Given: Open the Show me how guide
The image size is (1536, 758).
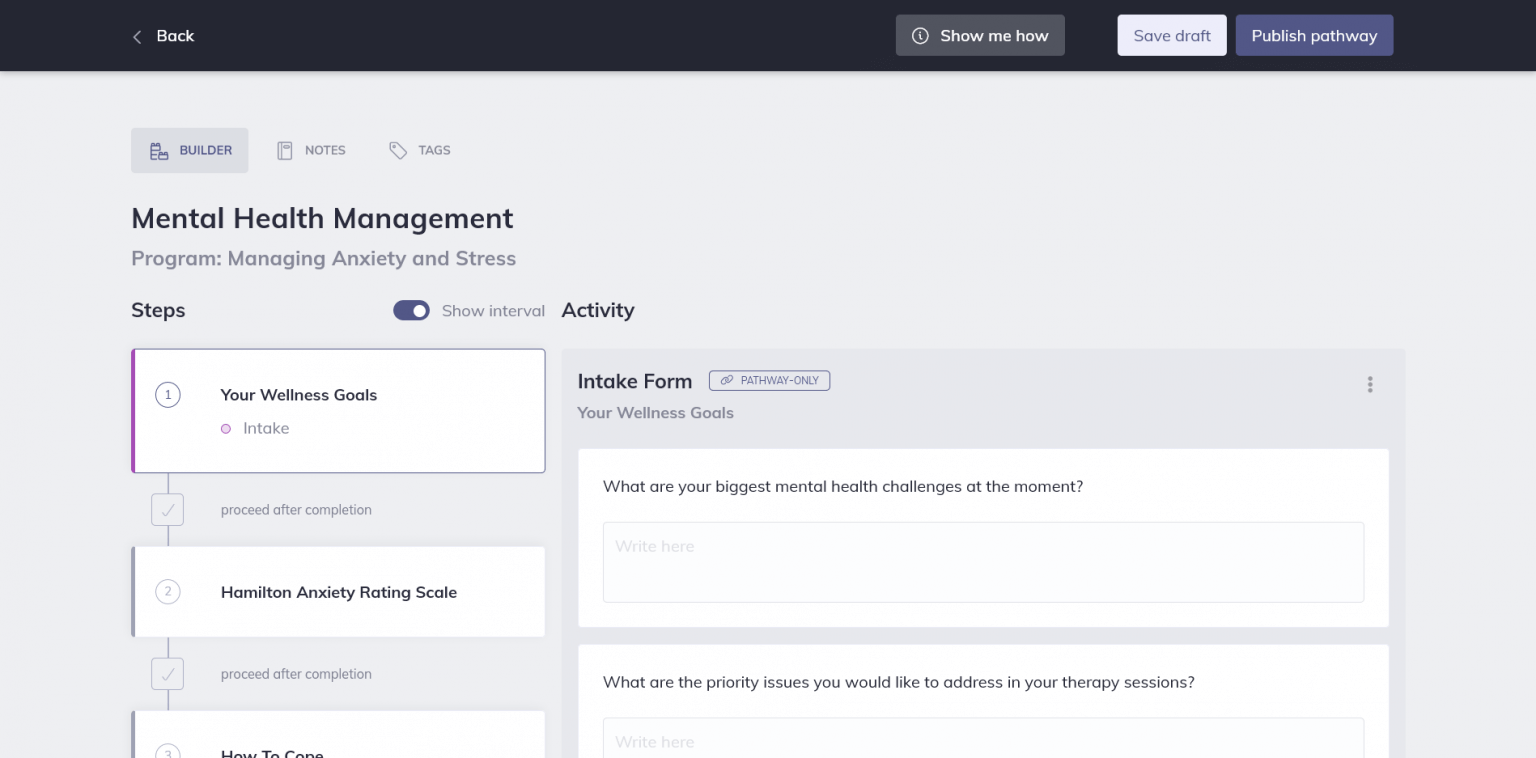Looking at the screenshot, I should [x=980, y=35].
